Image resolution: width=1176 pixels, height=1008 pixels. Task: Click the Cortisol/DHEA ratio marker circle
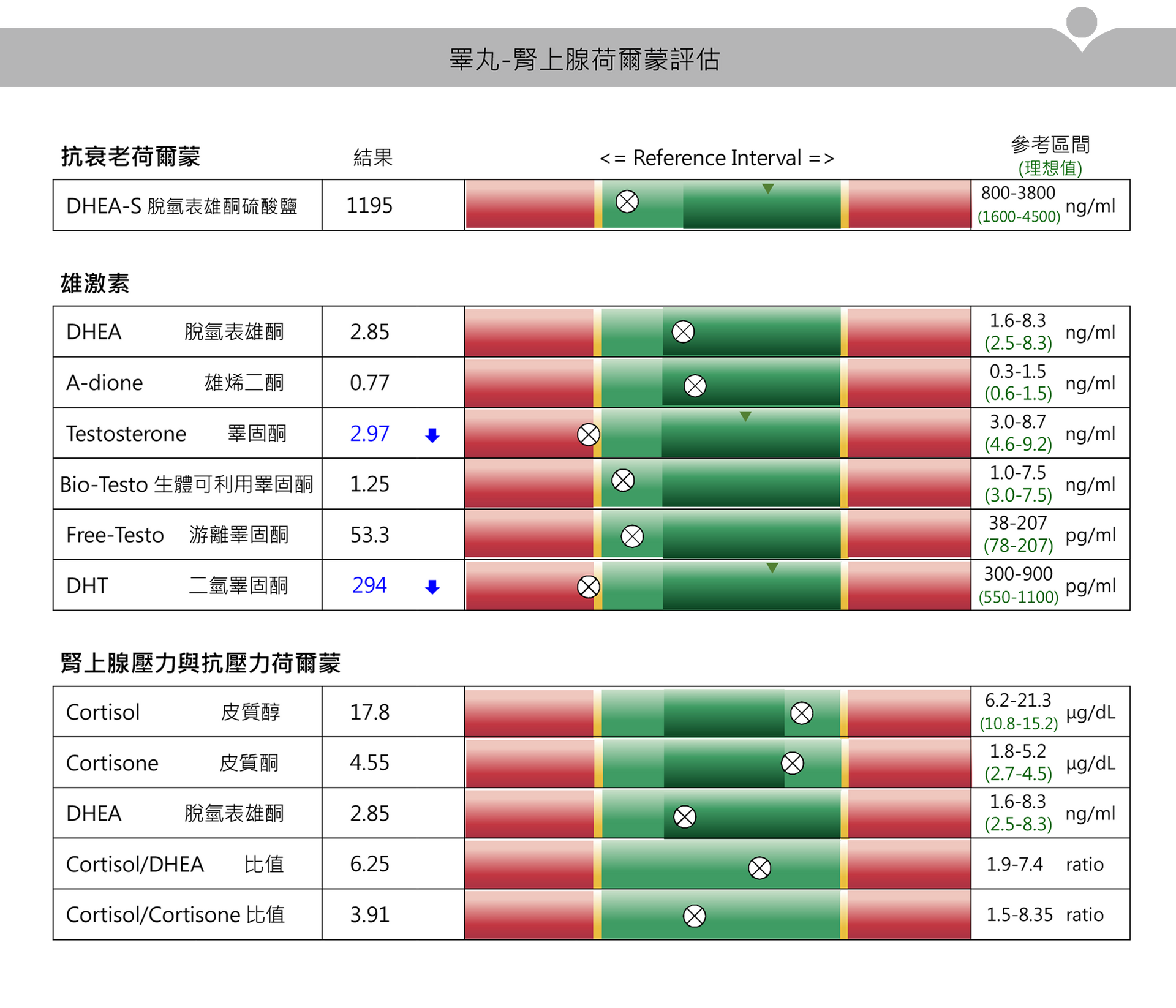tap(759, 868)
